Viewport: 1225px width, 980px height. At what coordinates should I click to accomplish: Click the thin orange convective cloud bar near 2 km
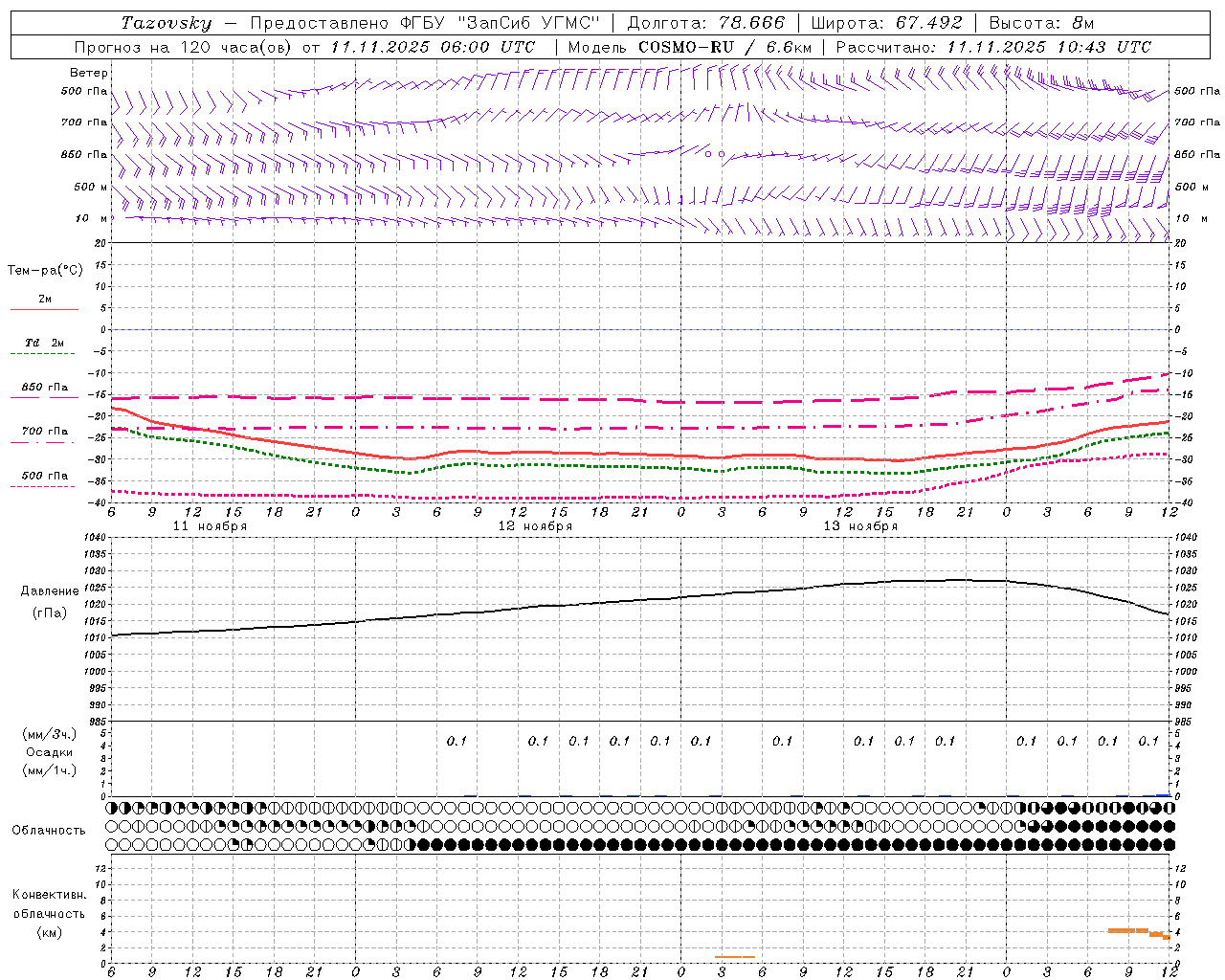(735, 956)
